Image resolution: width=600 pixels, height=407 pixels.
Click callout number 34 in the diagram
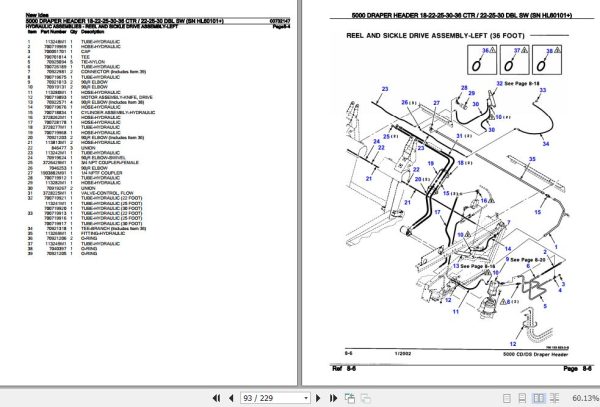(x=546, y=144)
